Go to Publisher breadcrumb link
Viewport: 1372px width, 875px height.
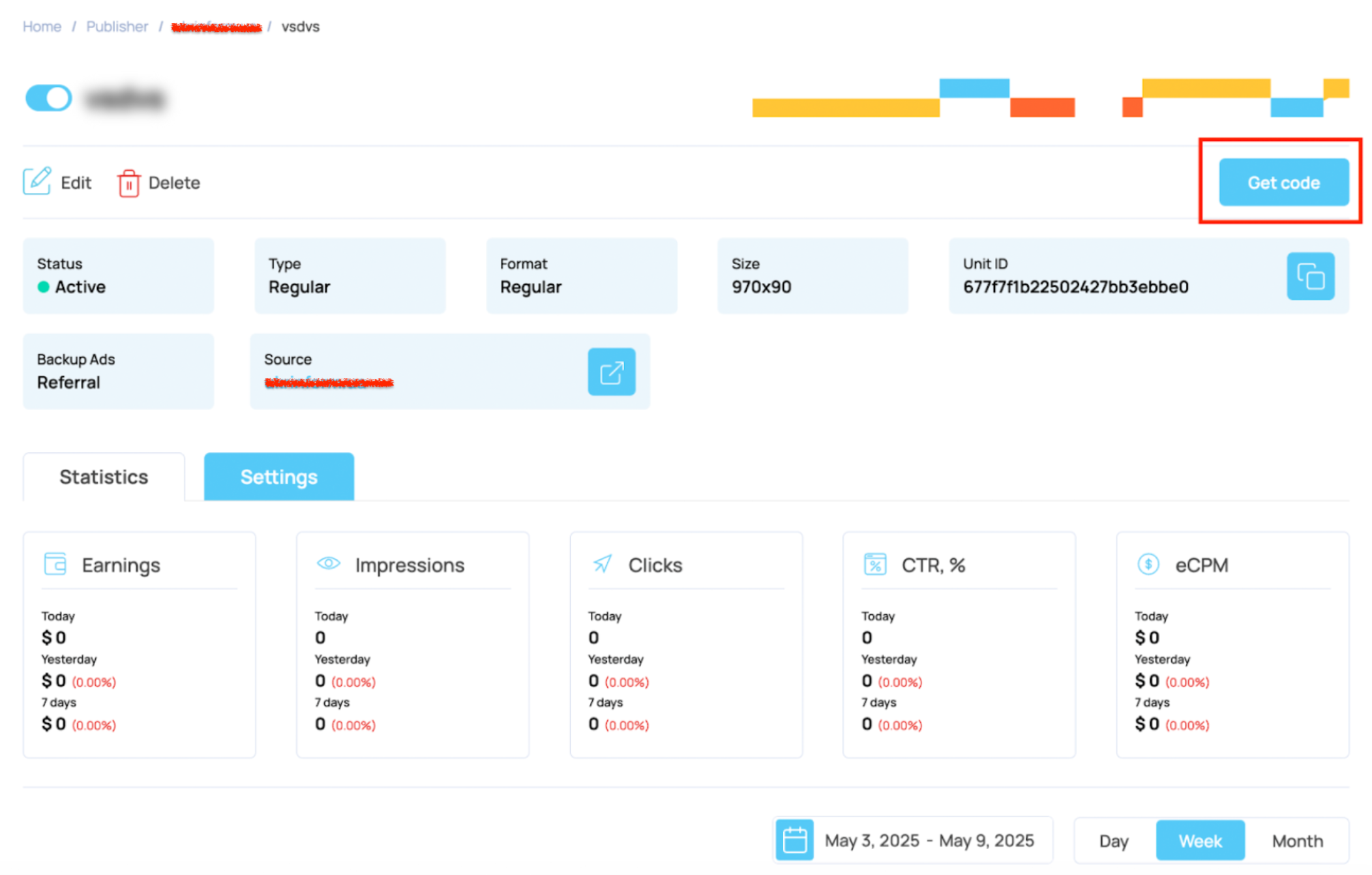click(x=117, y=27)
